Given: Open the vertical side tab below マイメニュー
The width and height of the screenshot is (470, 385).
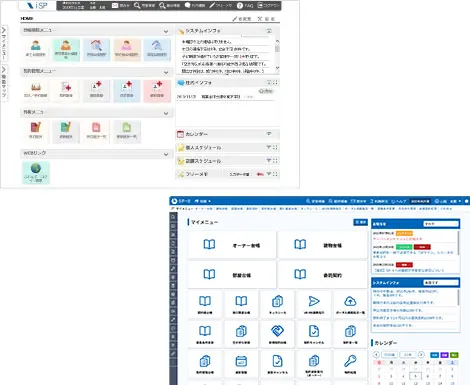Looking at the screenshot, I should (x=4, y=82).
